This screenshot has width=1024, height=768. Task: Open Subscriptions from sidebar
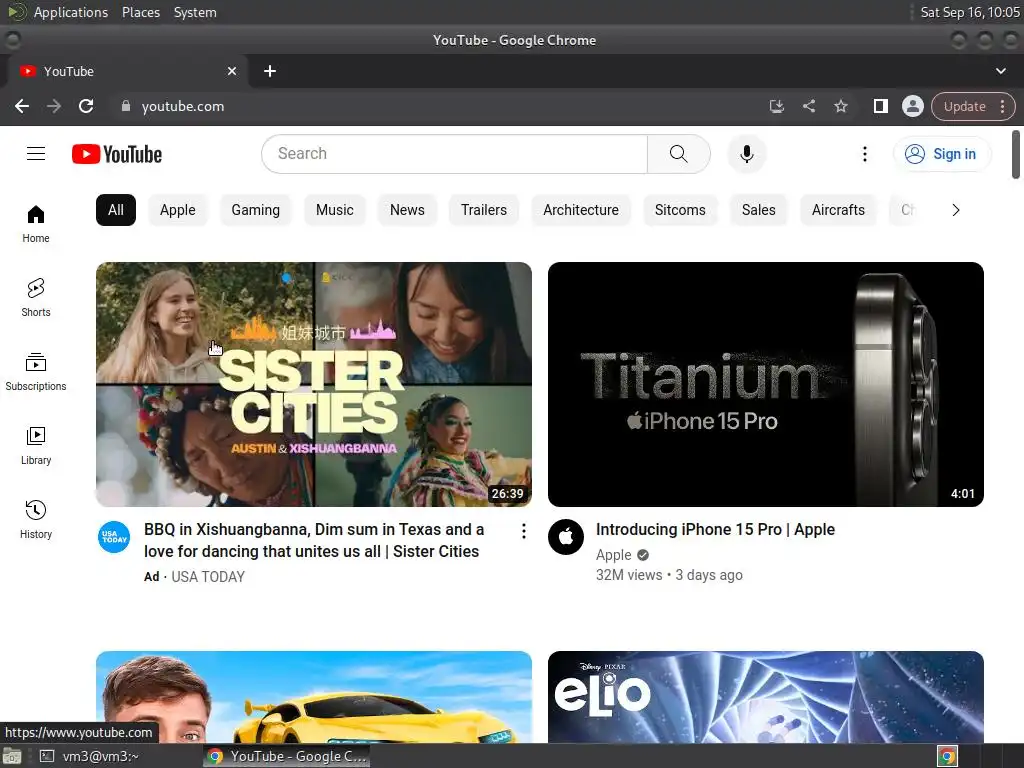tap(36, 372)
